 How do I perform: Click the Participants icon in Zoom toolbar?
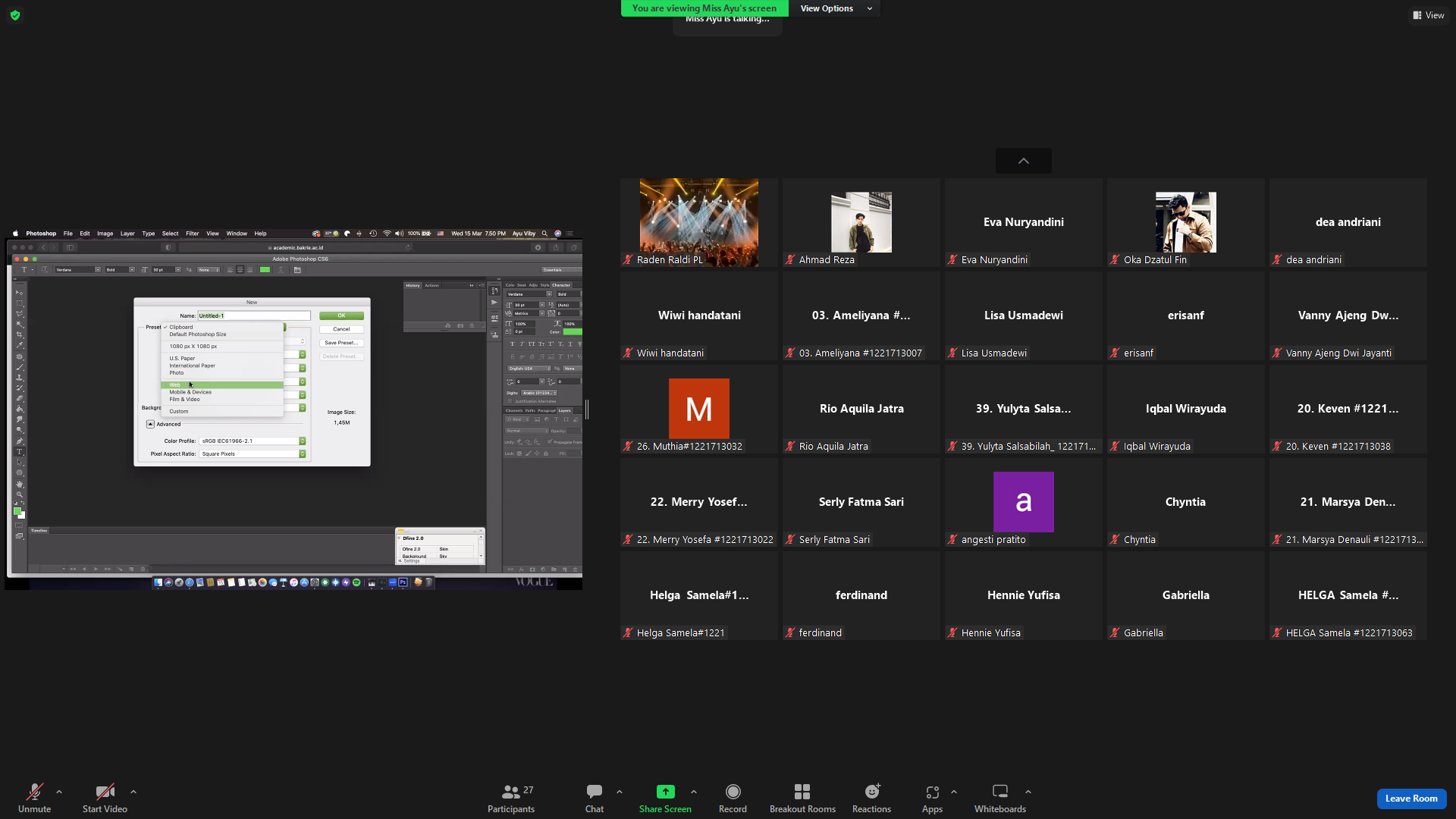pos(511,792)
